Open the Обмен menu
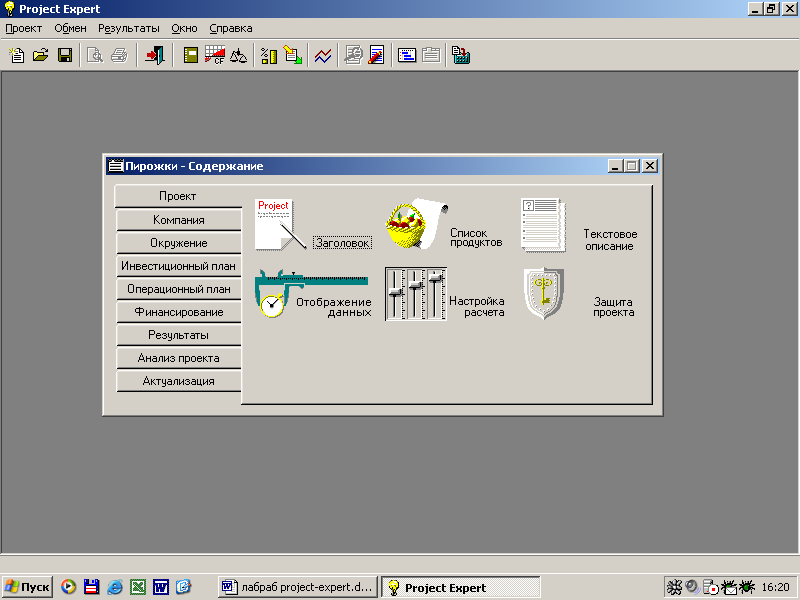Image resolution: width=800 pixels, height=600 pixels. point(70,29)
